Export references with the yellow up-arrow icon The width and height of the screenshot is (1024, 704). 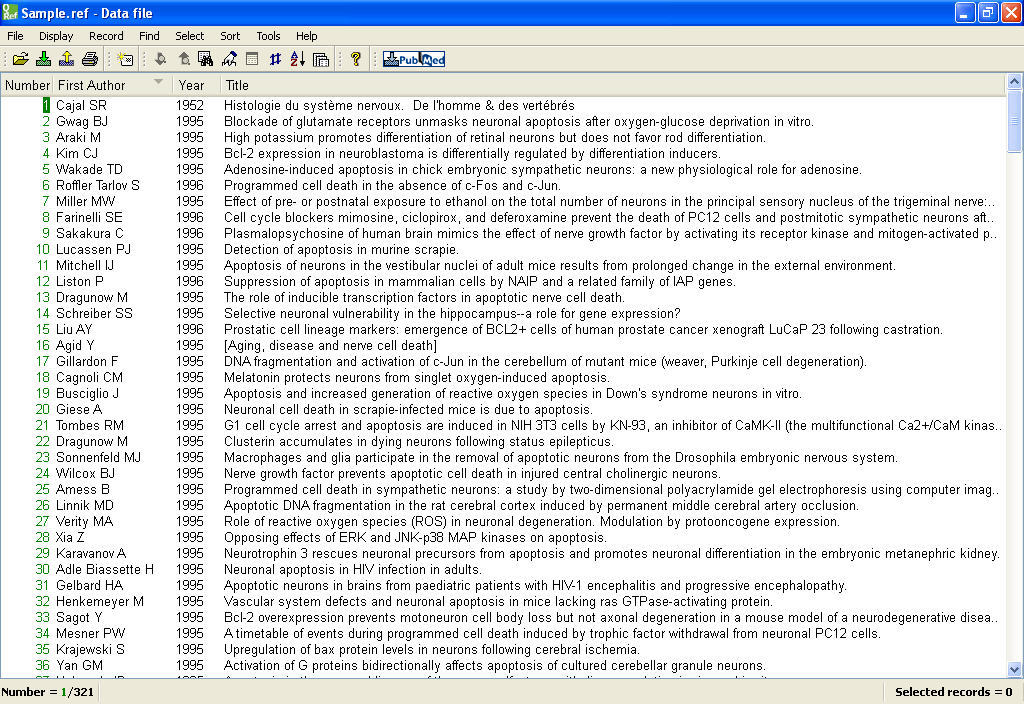67,58
